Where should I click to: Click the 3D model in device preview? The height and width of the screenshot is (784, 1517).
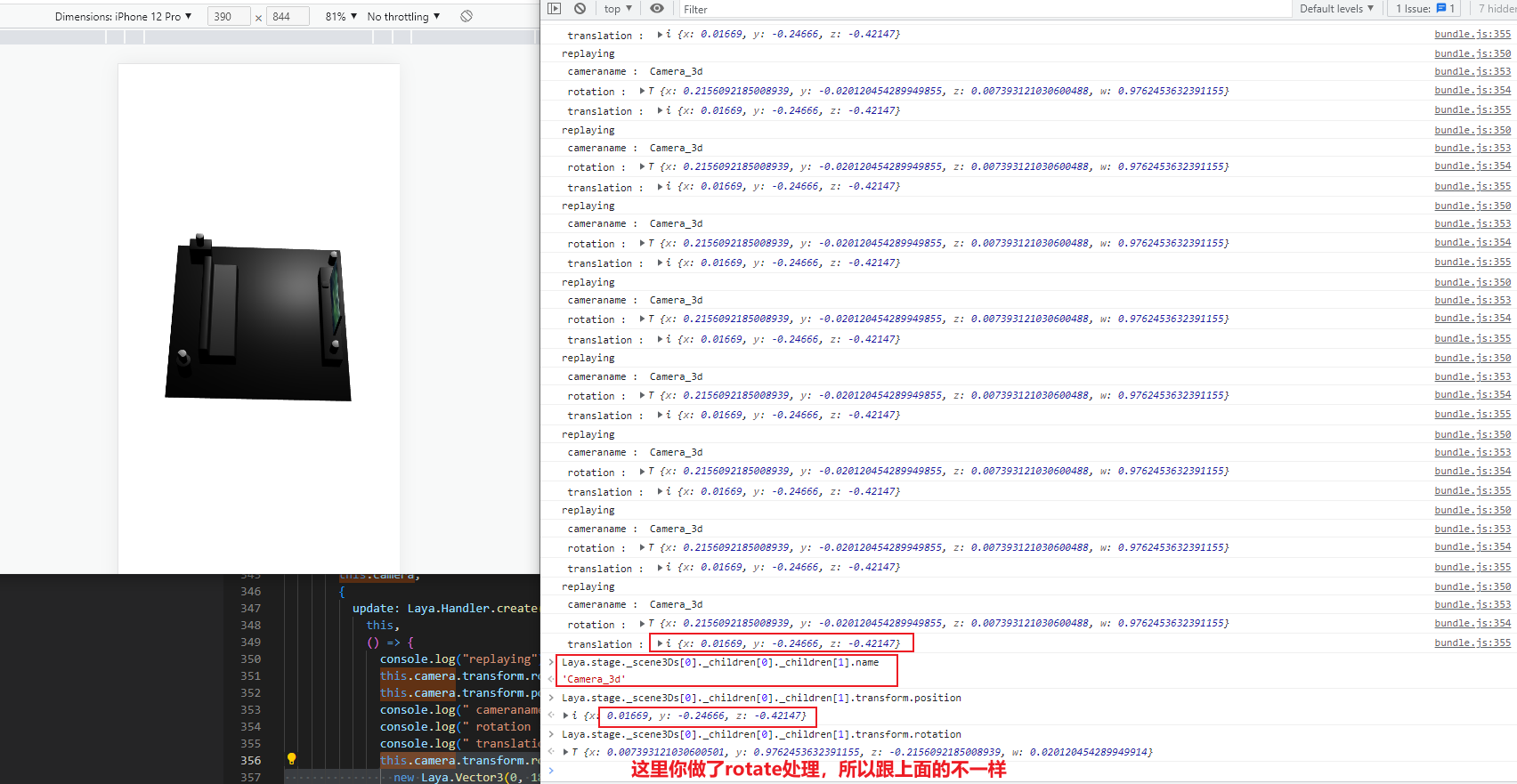coord(258,320)
